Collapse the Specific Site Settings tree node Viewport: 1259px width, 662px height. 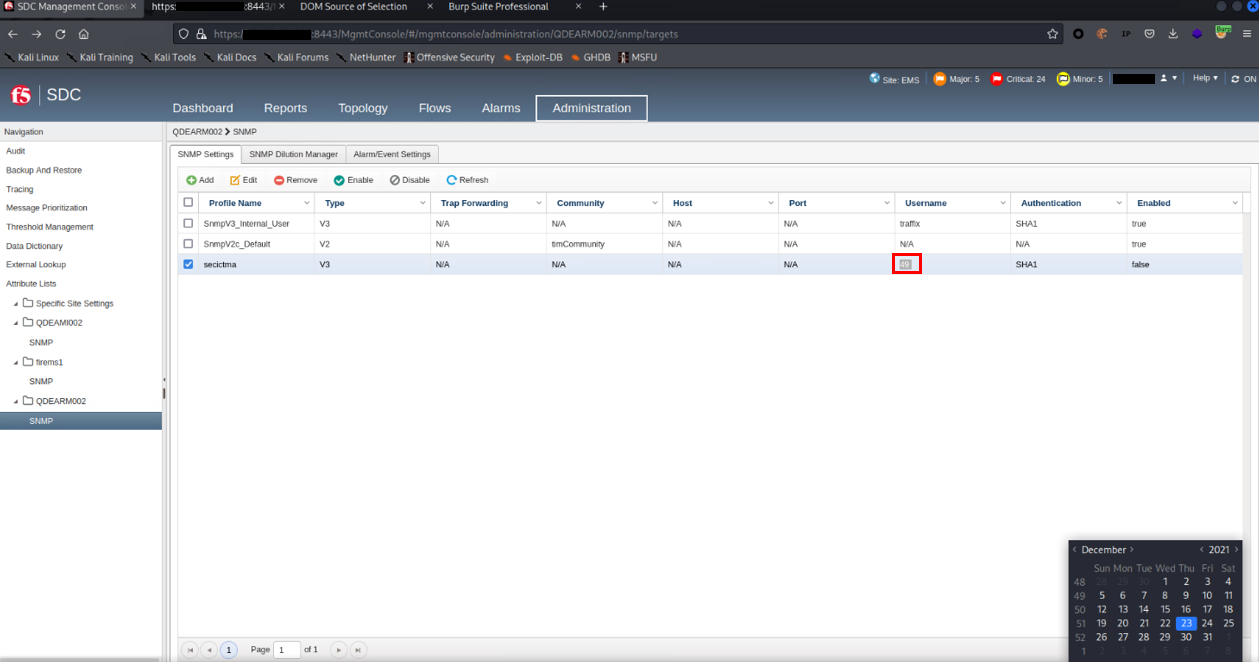point(16,303)
